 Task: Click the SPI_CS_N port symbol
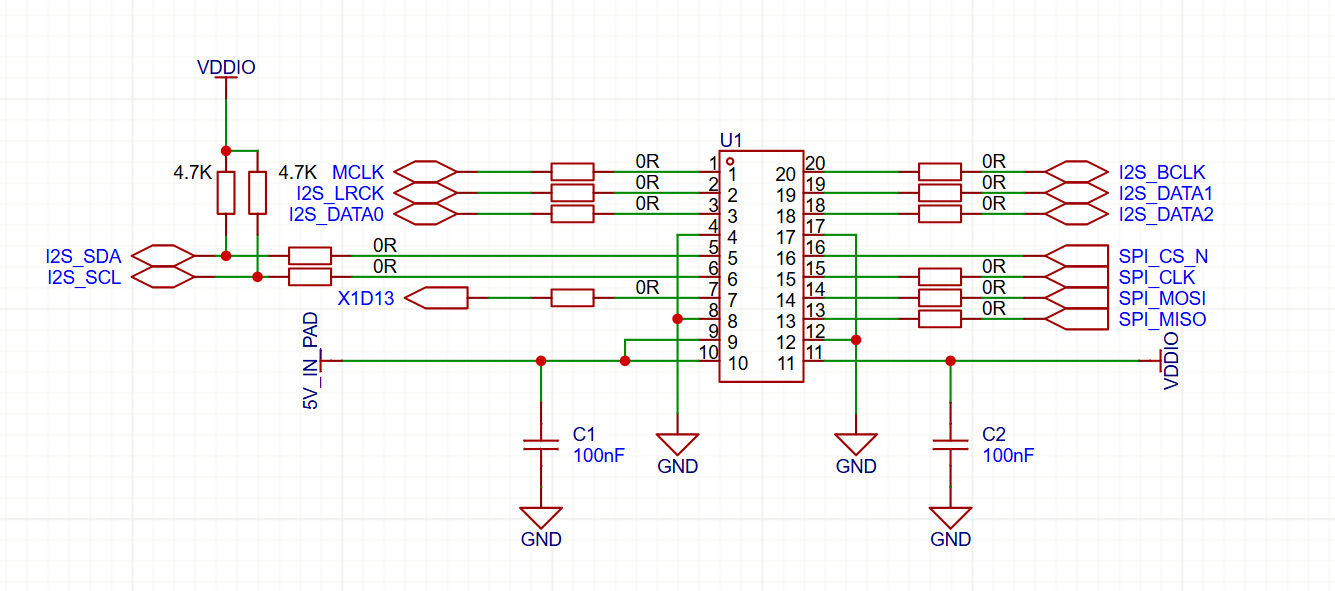click(1078, 256)
